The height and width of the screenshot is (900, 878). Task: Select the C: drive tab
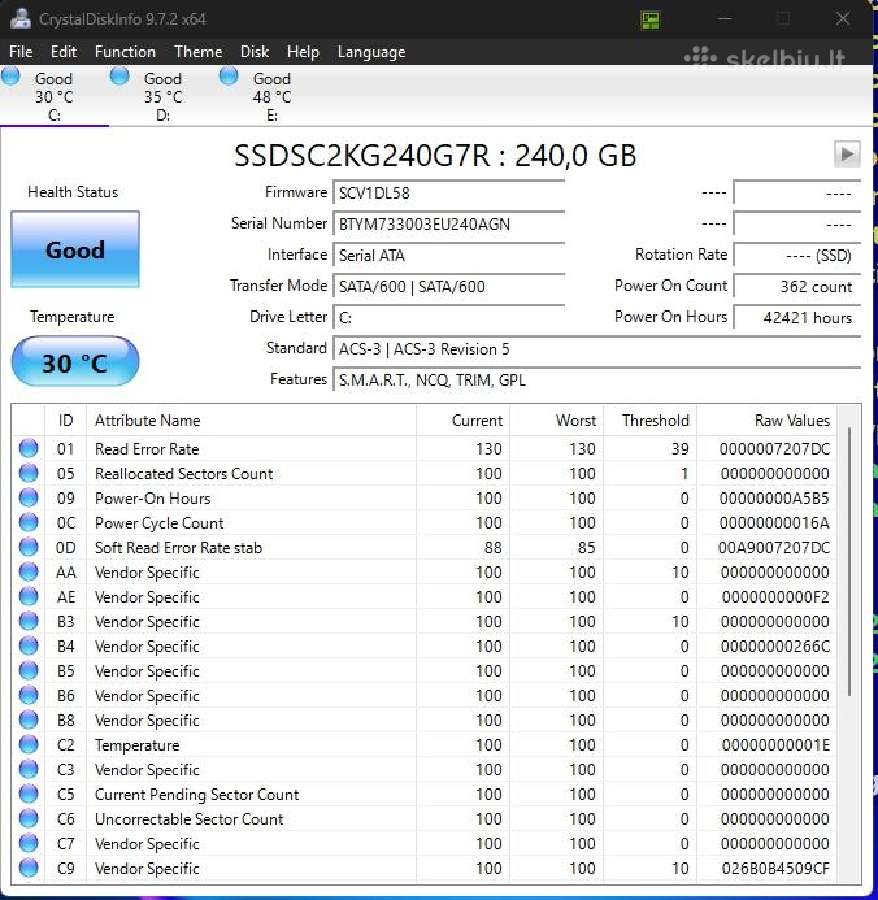(x=54, y=96)
